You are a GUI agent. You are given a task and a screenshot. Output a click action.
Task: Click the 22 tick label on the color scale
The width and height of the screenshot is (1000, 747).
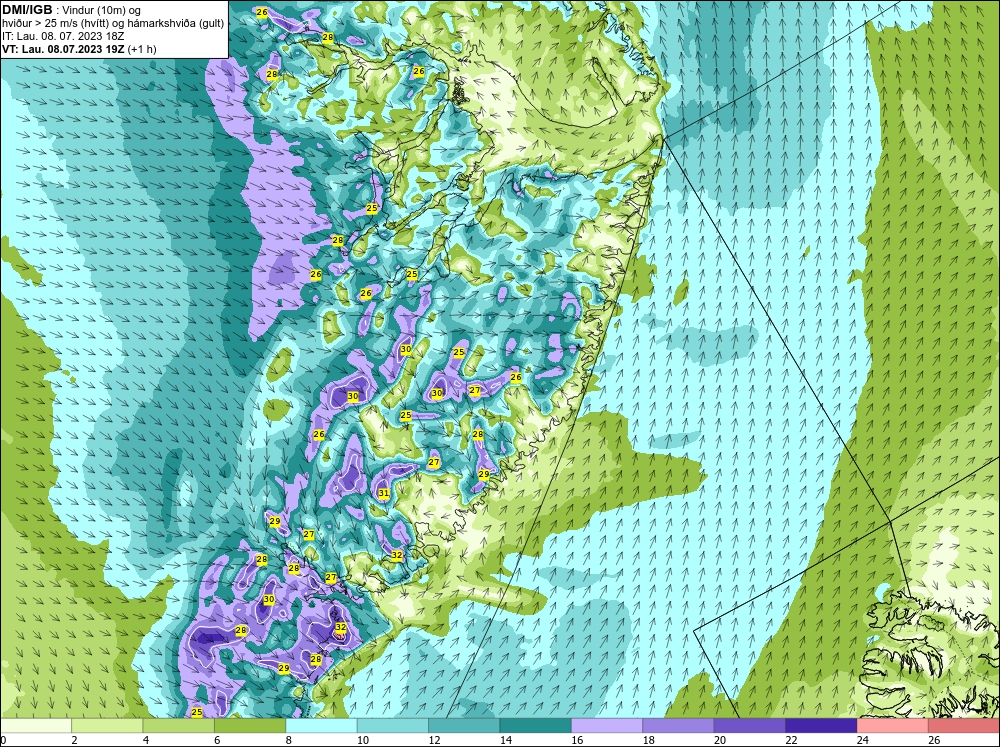click(791, 740)
